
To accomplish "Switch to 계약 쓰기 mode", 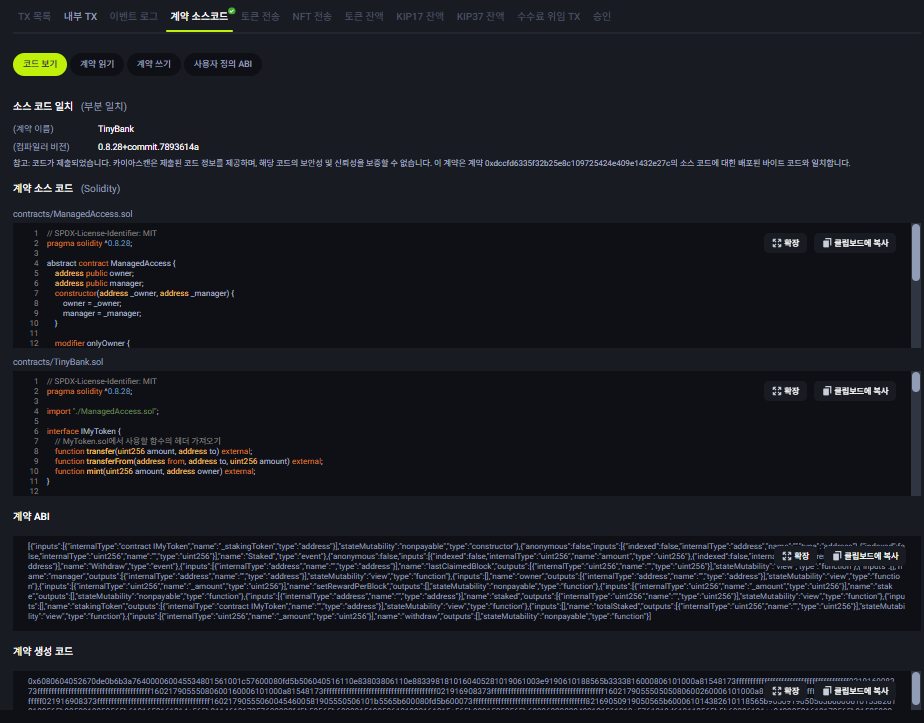I will [157, 64].
